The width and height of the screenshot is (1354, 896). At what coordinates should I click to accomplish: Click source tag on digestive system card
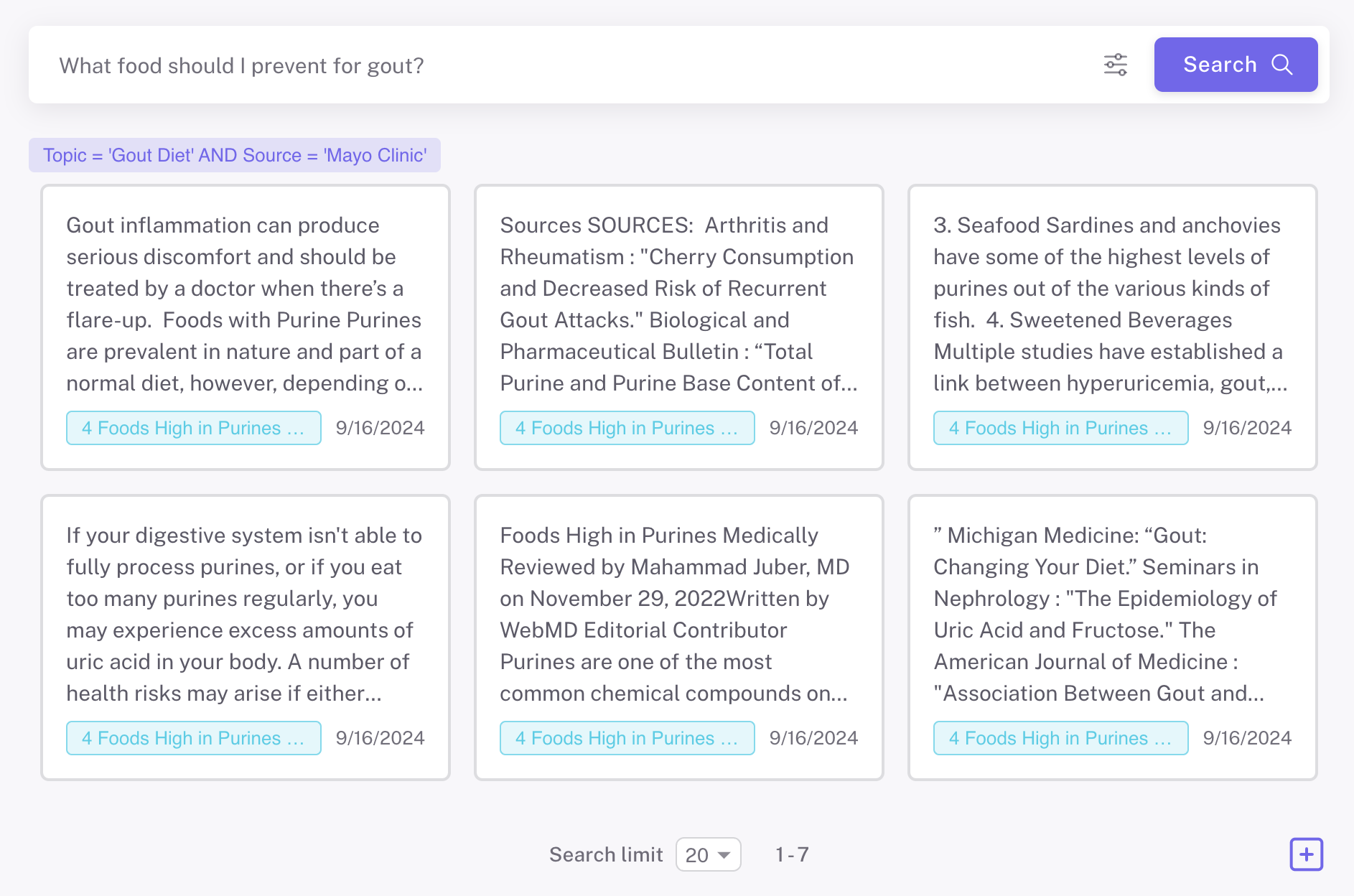pyautogui.click(x=193, y=738)
